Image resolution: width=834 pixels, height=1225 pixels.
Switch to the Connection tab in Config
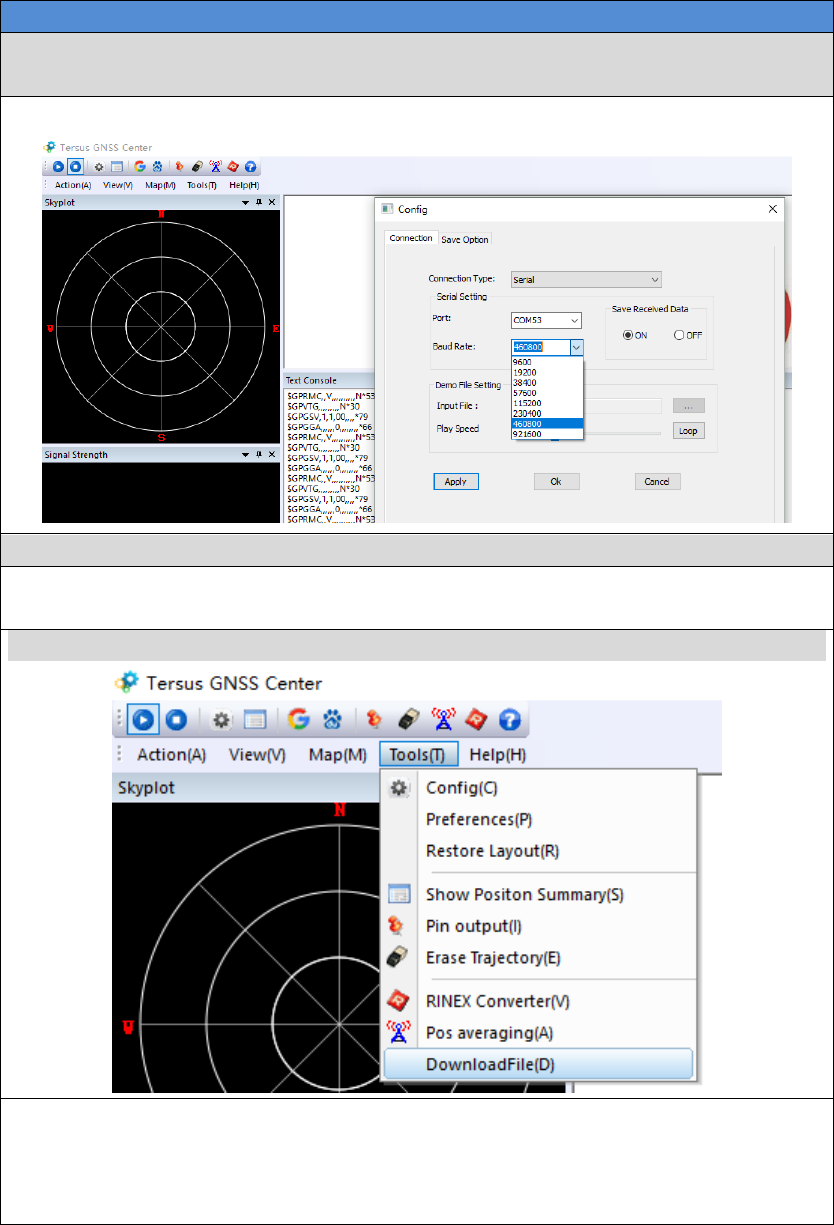pos(411,238)
